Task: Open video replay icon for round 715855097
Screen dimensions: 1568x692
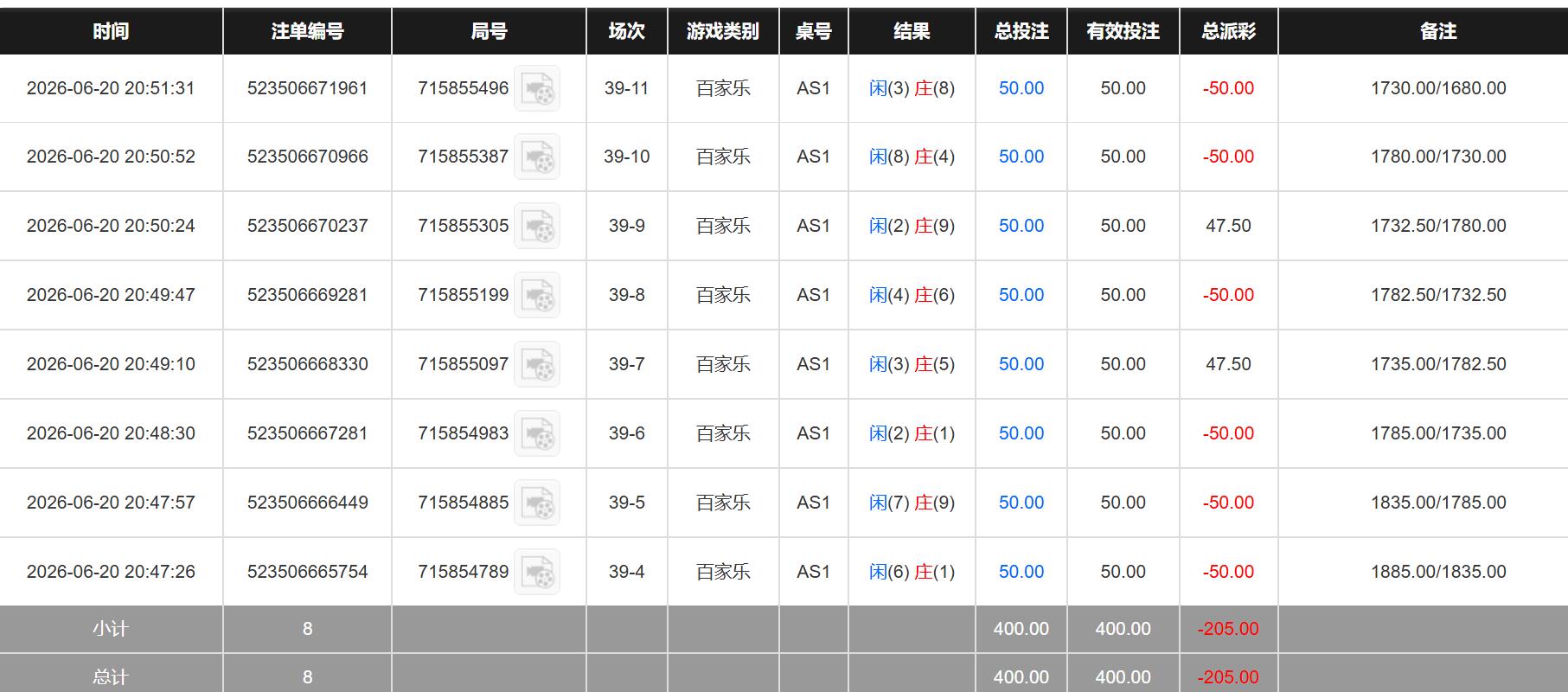Action: 537,364
